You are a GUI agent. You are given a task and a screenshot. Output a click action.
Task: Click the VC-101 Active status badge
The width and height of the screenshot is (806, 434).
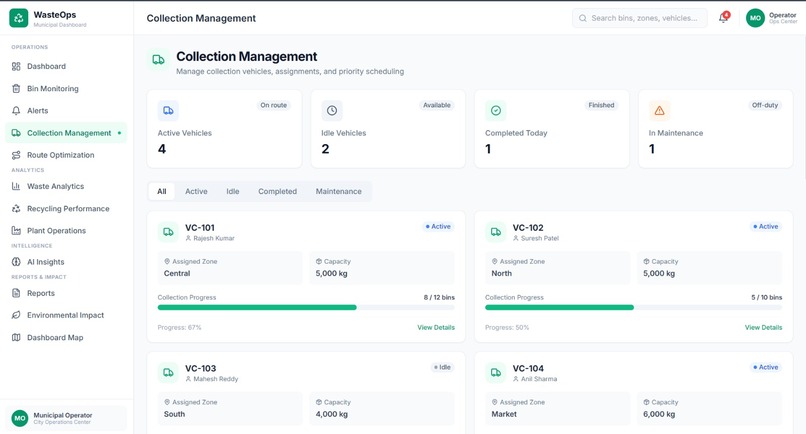pos(438,226)
